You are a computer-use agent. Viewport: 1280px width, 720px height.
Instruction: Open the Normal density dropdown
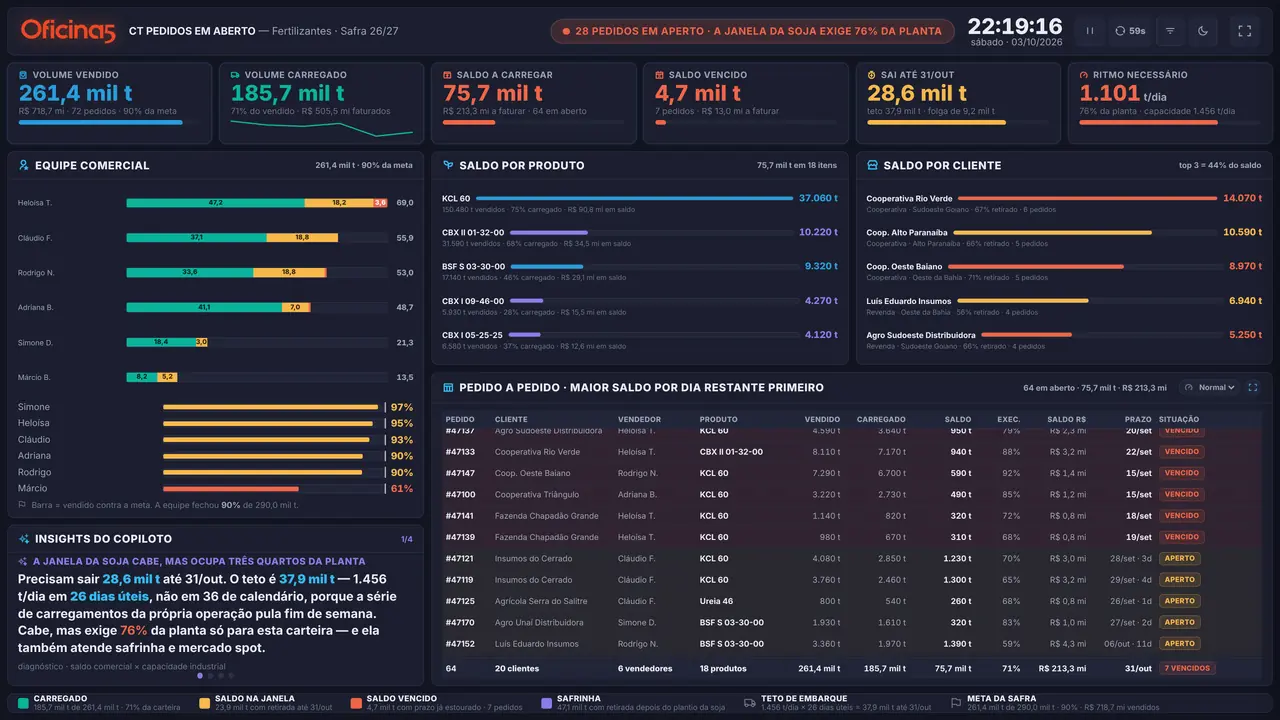(x=1209, y=387)
